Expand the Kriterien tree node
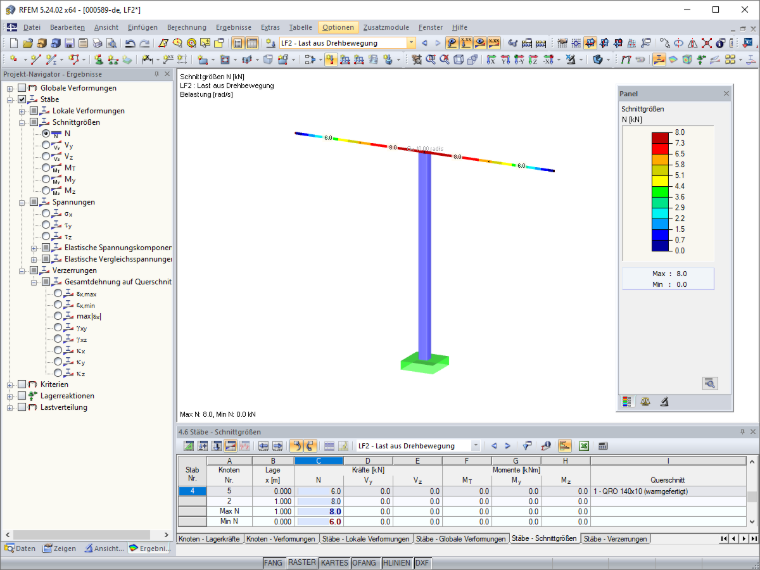The width and height of the screenshot is (760, 570). click(x=10, y=384)
